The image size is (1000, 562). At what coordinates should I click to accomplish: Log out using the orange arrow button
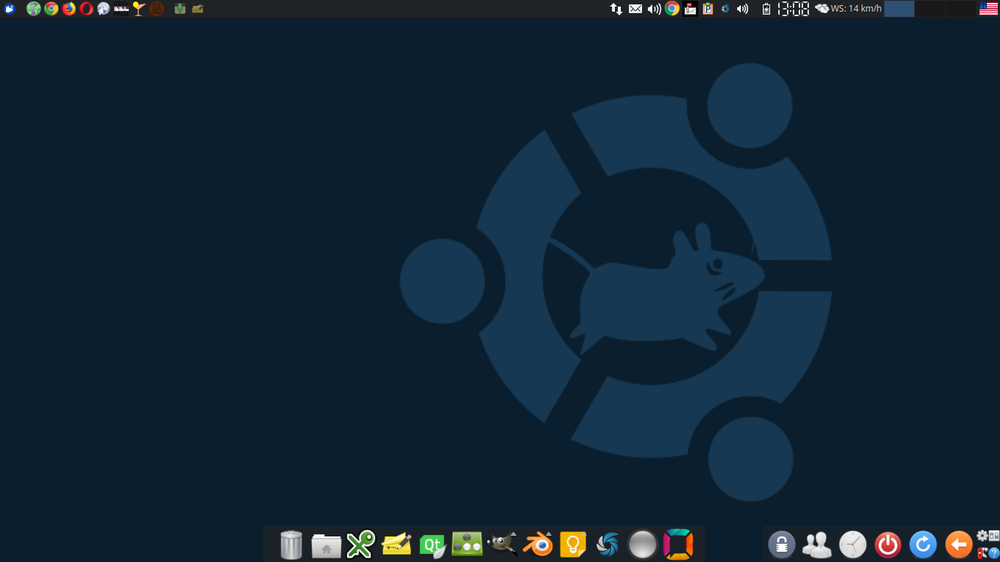tap(959, 545)
